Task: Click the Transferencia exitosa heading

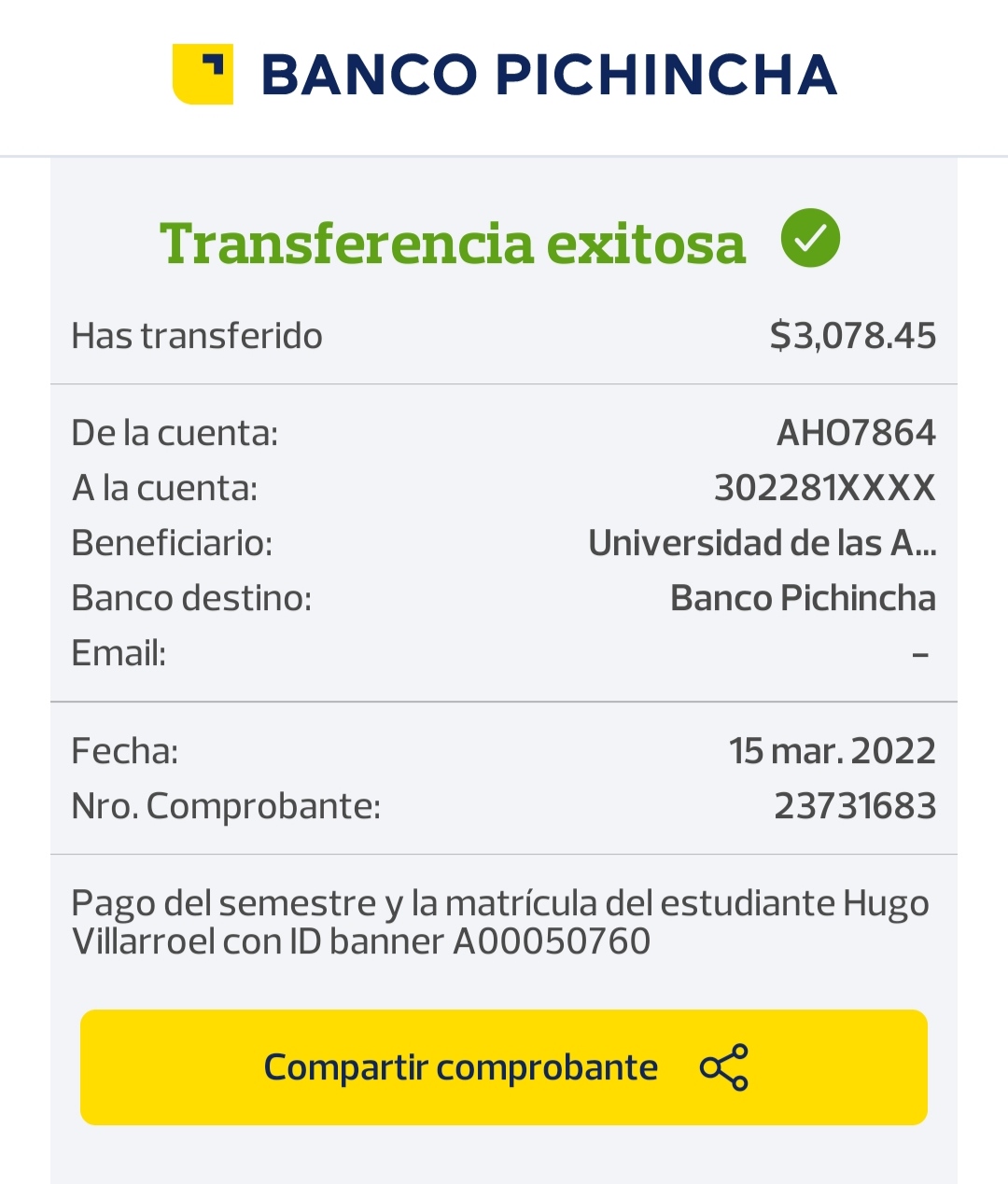Action: click(x=453, y=243)
